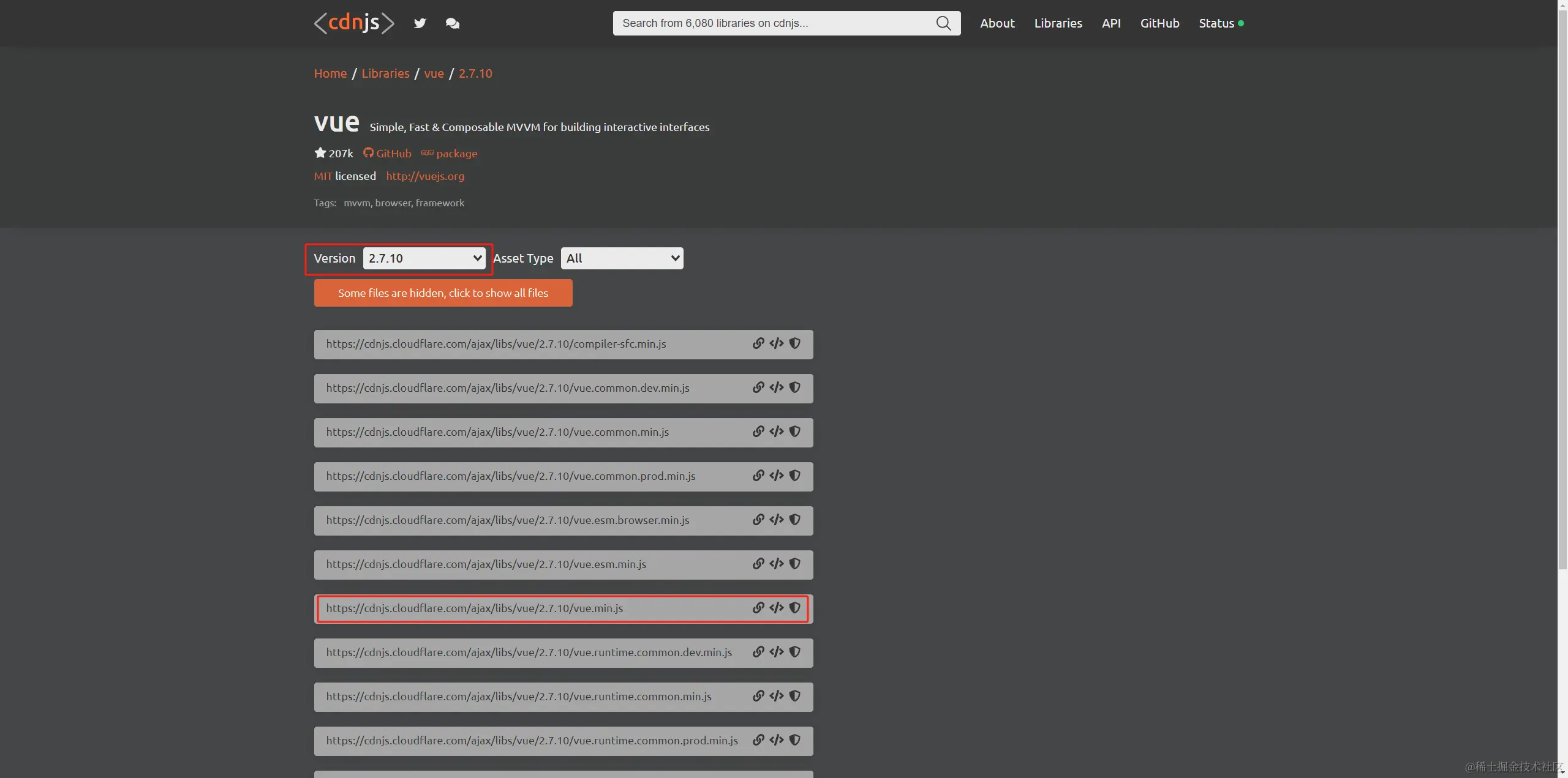Open the Libraries nav menu item
The width and height of the screenshot is (1568, 778).
tap(1058, 23)
